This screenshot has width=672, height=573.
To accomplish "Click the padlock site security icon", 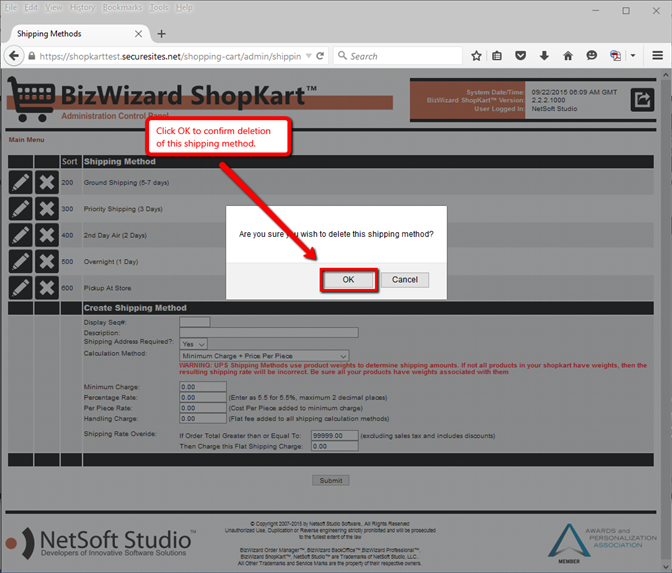I will (32, 56).
